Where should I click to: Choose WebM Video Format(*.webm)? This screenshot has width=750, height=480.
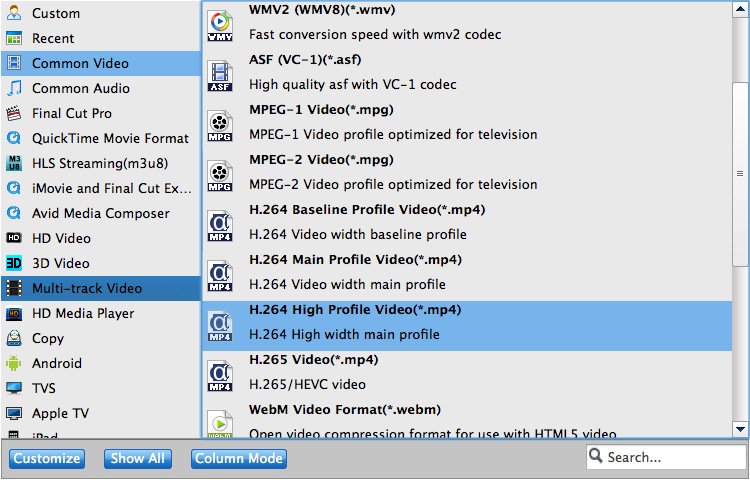coord(467,420)
